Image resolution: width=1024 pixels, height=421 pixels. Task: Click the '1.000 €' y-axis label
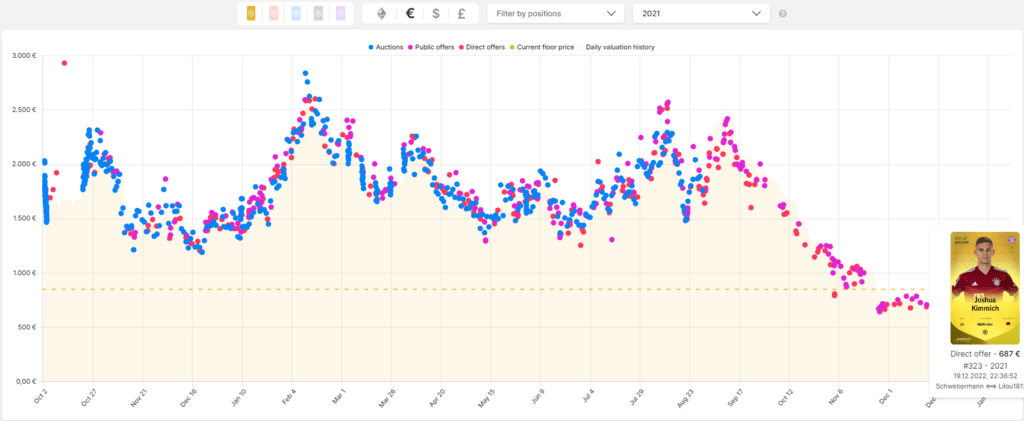24,273
